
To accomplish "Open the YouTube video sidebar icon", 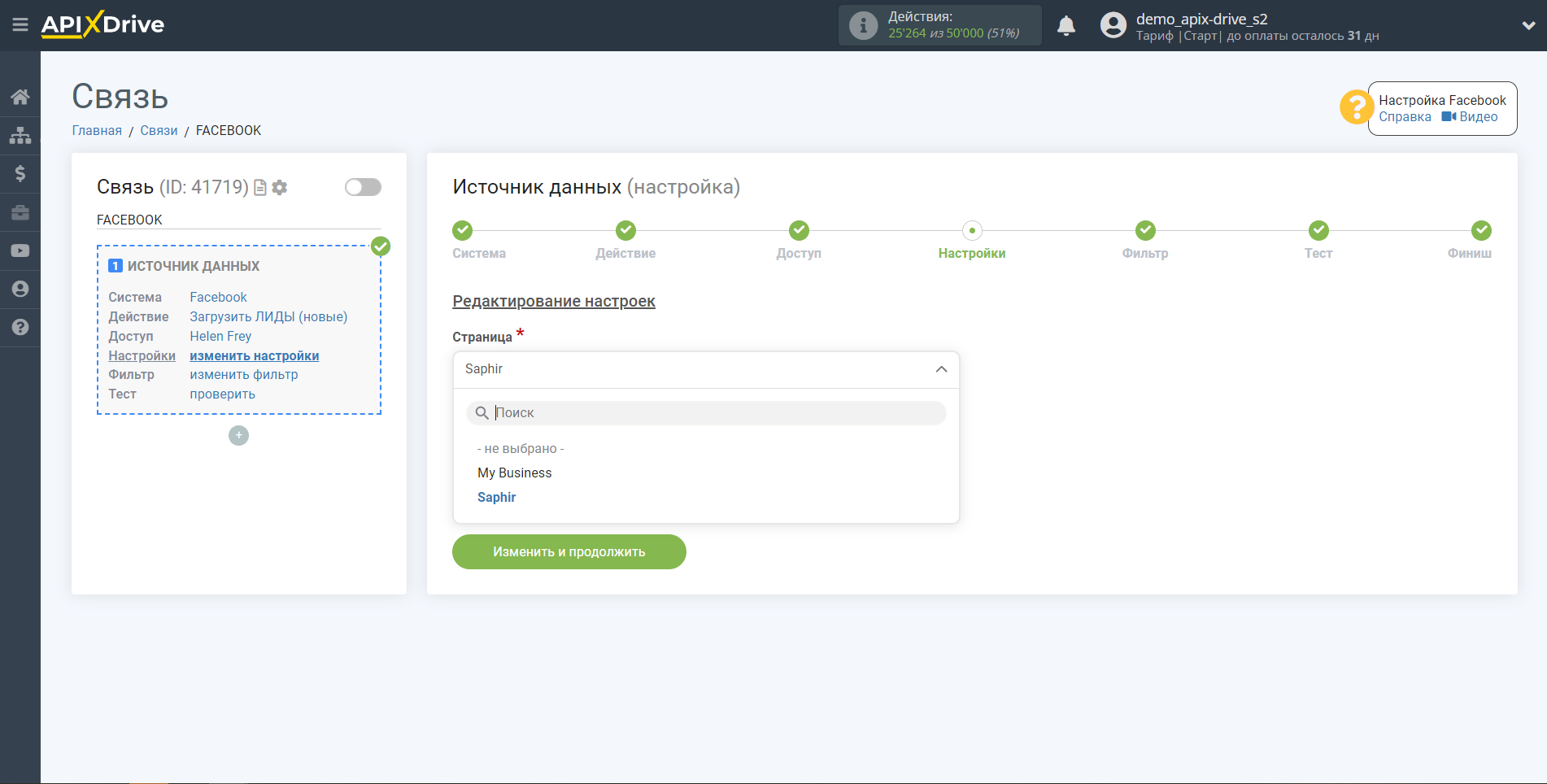I will coord(20,250).
